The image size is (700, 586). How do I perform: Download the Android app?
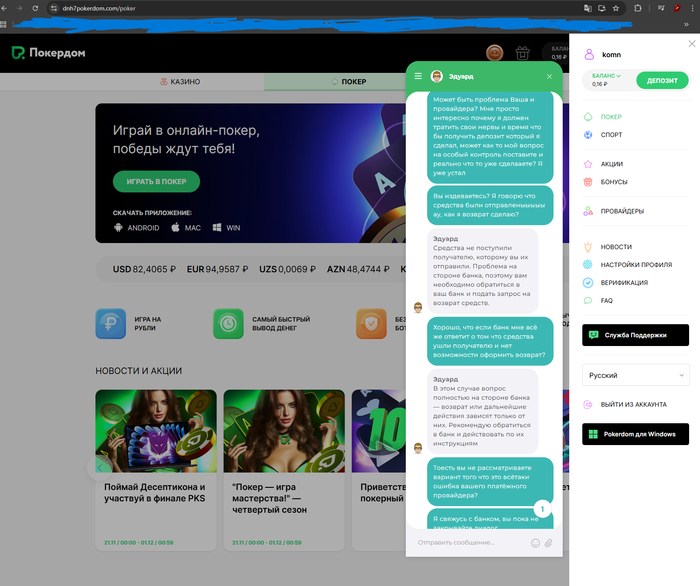(x=137, y=228)
